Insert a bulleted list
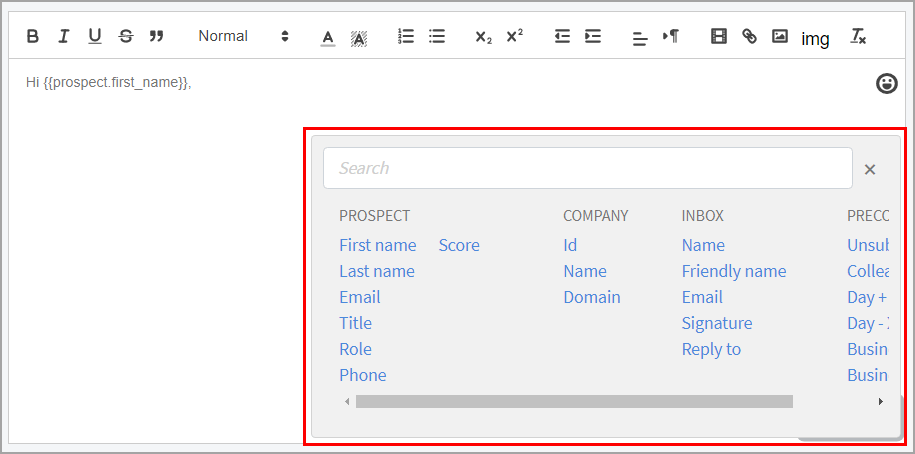This screenshot has height=454, width=915. click(x=437, y=37)
